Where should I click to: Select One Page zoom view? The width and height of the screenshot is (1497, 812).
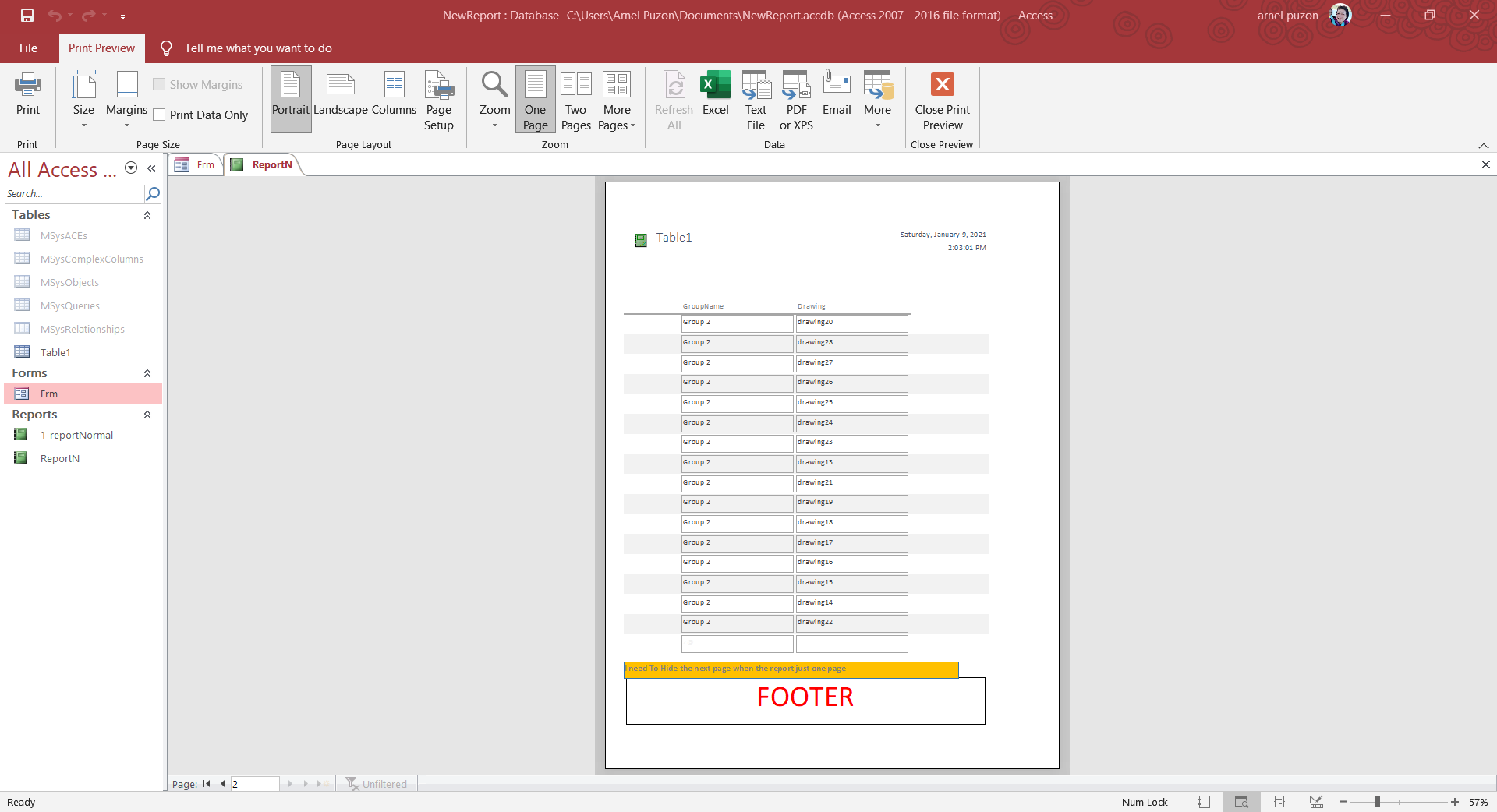pyautogui.click(x=535, y=100)
